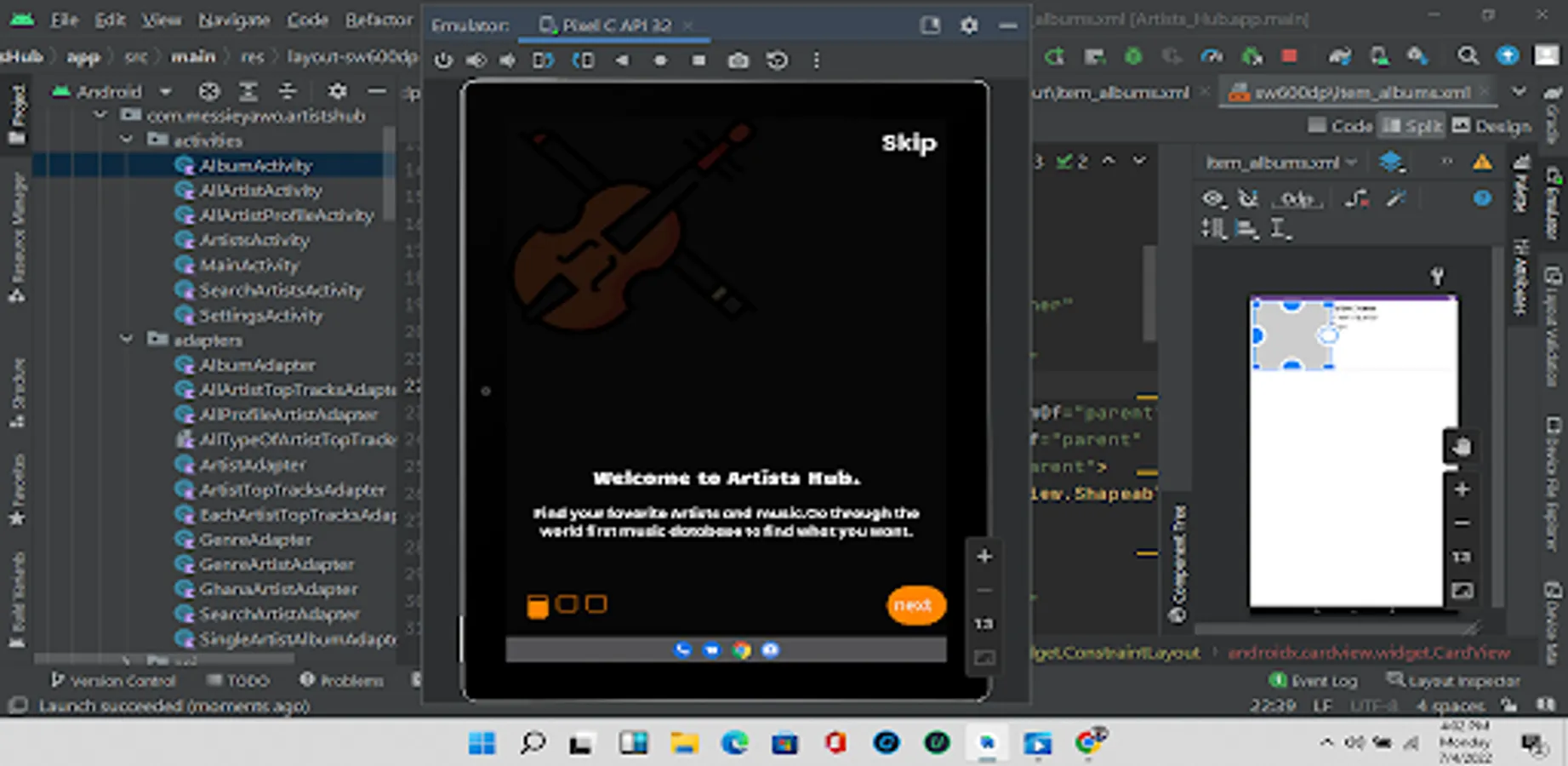Switch editor to Code view mode
The width and height of the screenshot is (1568, 766).
pos(1341,126)
